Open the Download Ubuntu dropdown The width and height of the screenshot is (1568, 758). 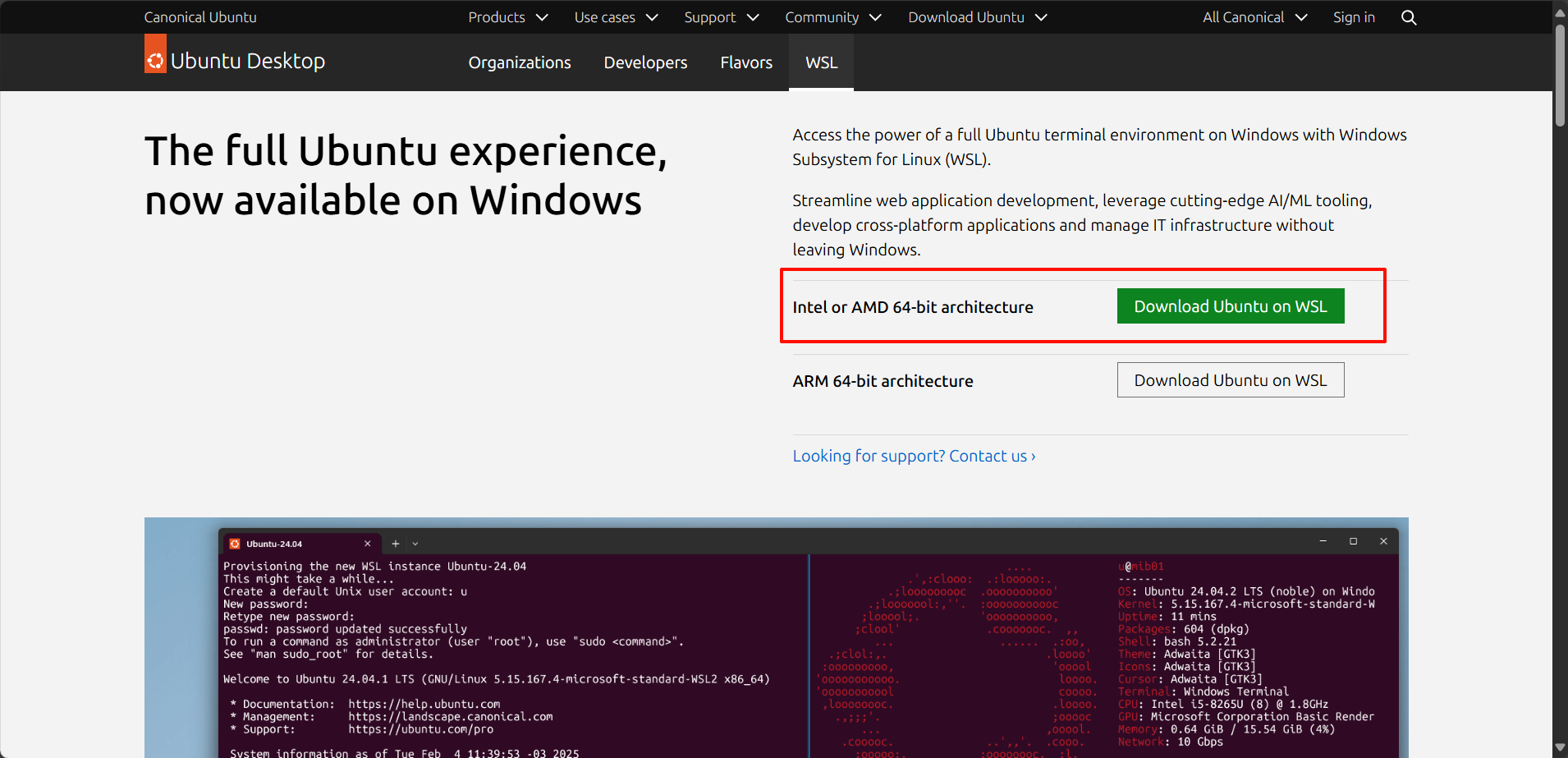(977, 17)
